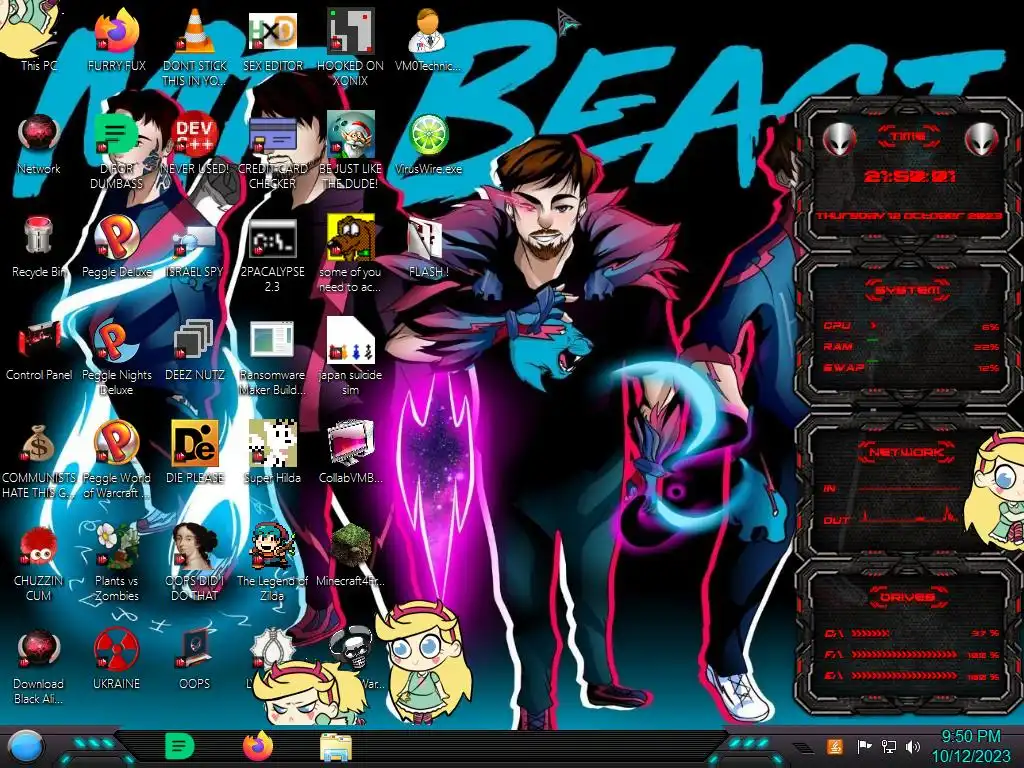
Task: Open the COMMUNISTS HATE THIS G... money bag icon
Action: 39,444
